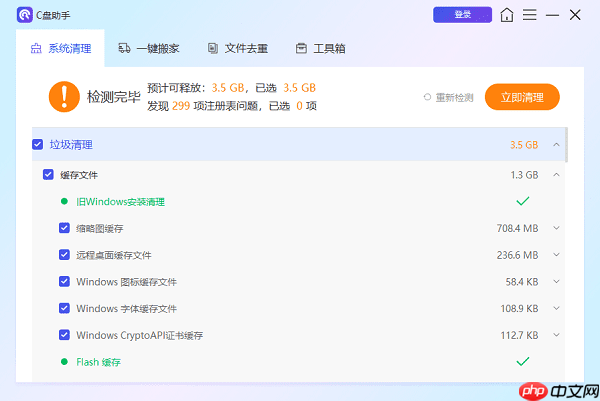600x401 pixels.
Task: Open the hamburger menu icon
Action: click(530, 15)
